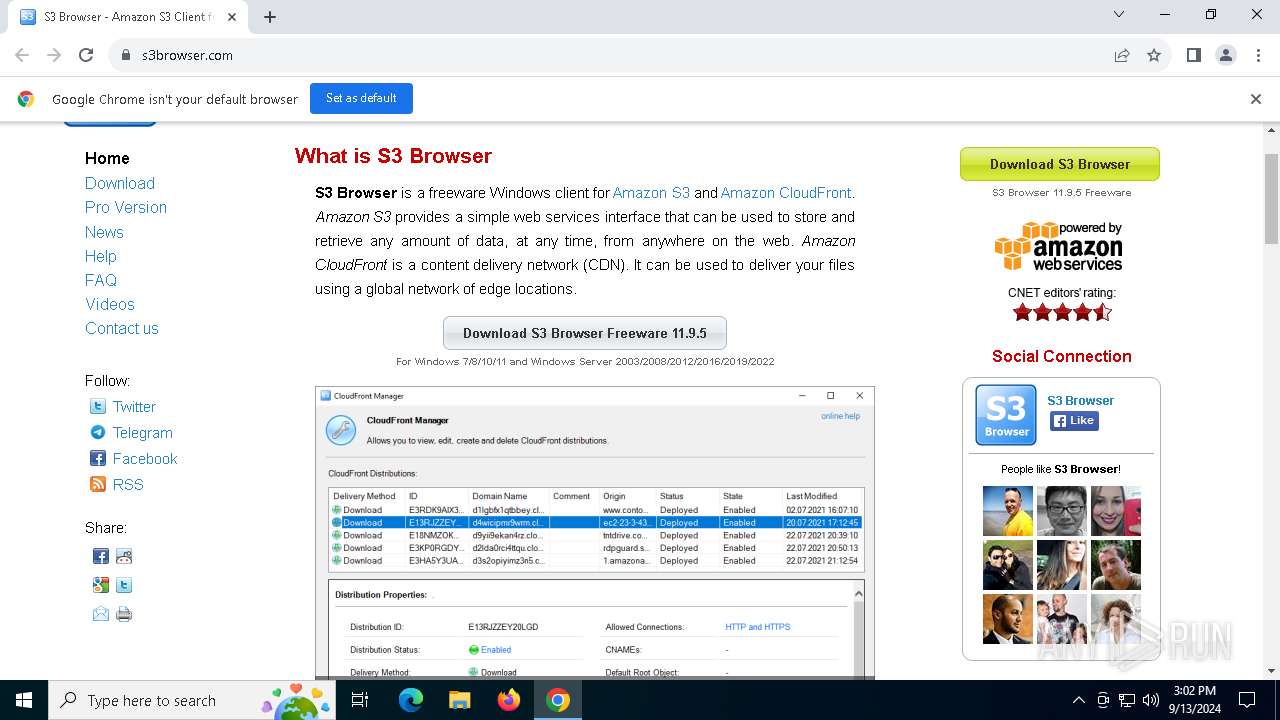Open Chrome side panel icon

click(1193, 55)
